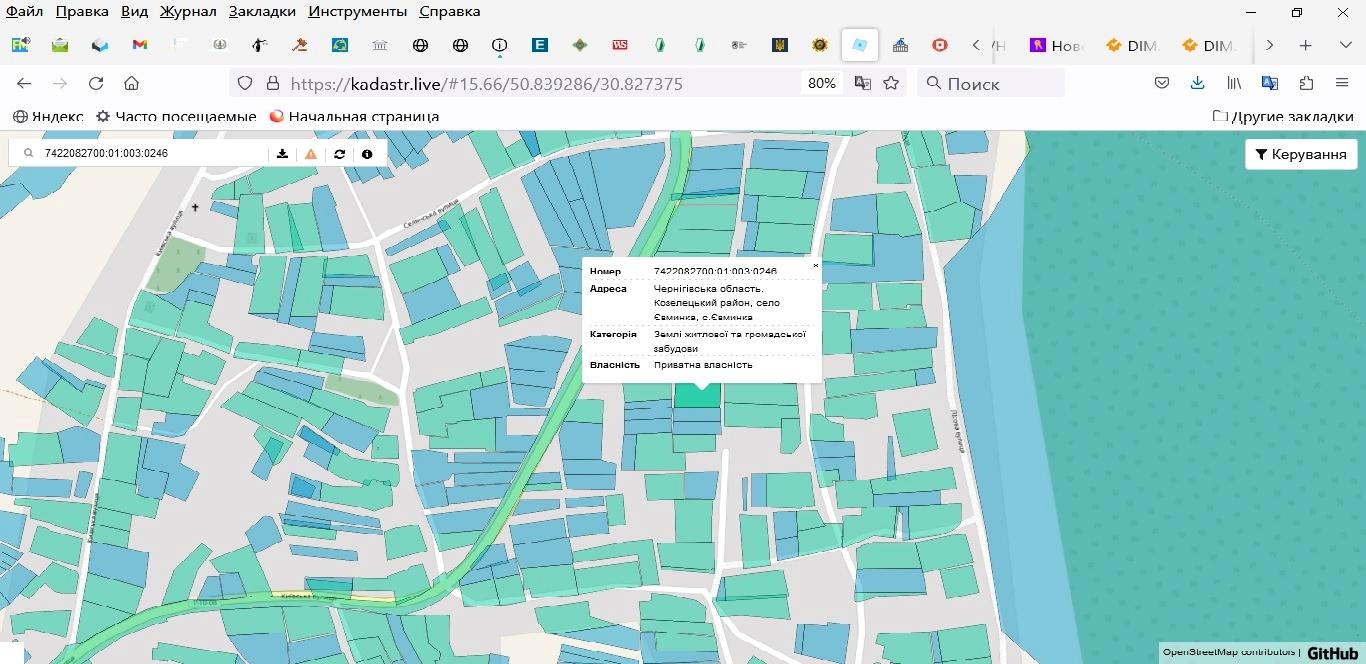Click the info circle icon in map toolbar

click(367, 154)
